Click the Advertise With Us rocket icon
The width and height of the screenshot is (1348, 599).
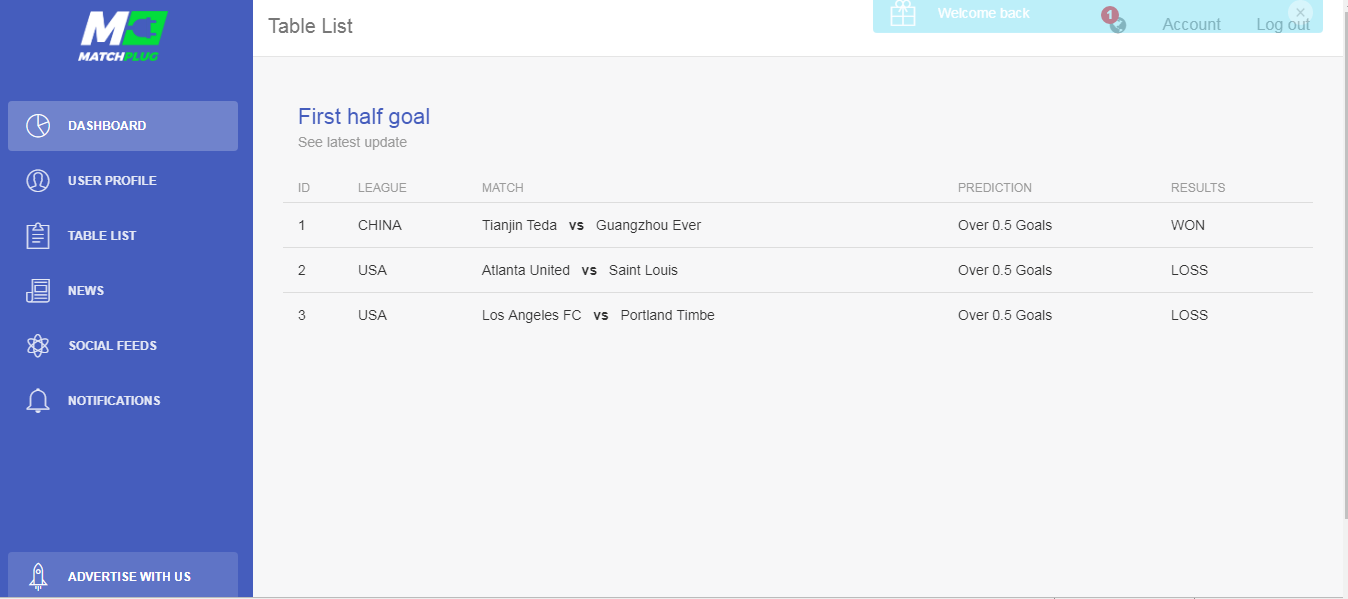[38, 576]
